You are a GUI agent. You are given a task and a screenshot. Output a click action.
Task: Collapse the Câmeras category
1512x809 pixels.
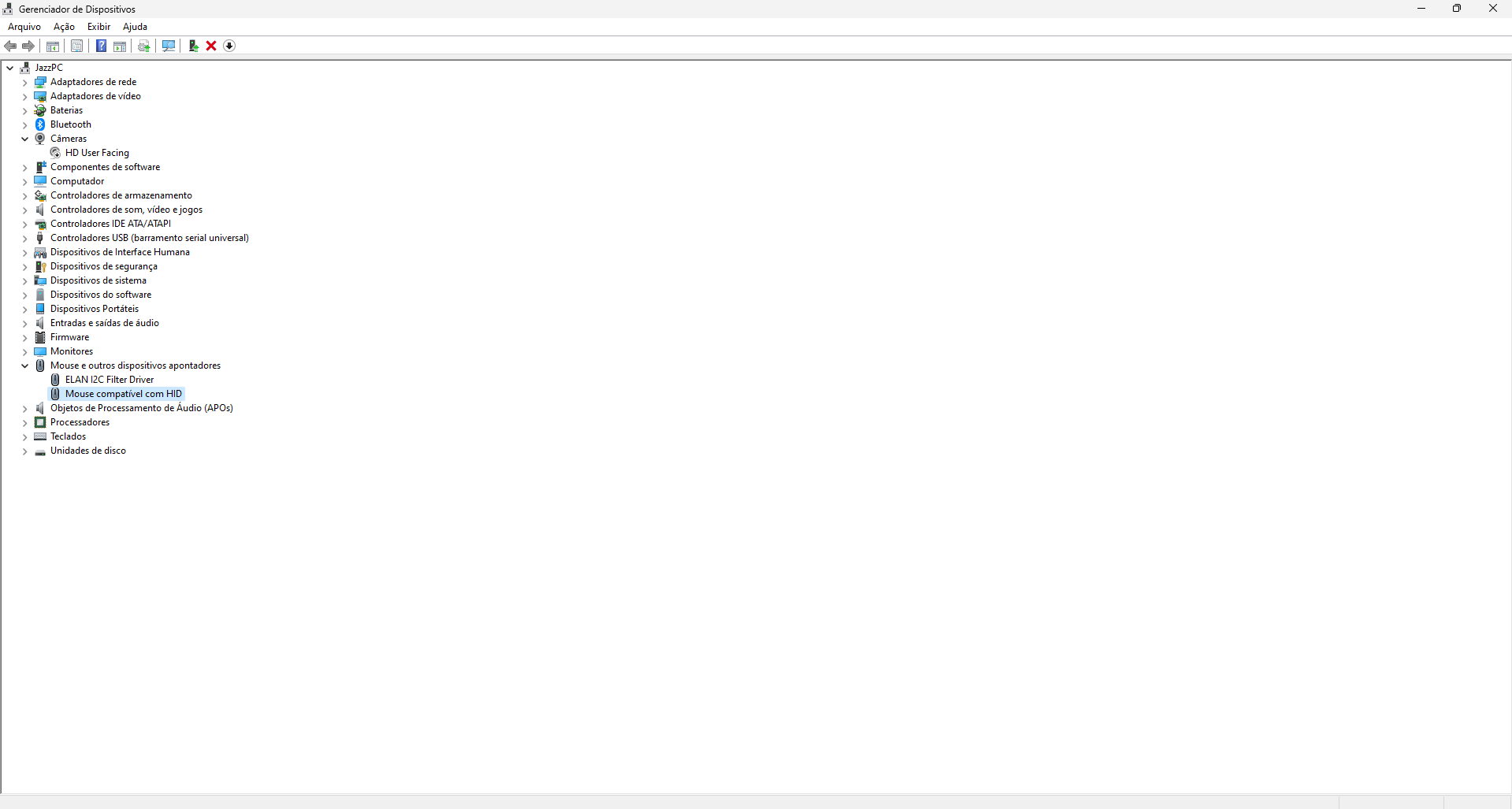click(x=24, y=139)
